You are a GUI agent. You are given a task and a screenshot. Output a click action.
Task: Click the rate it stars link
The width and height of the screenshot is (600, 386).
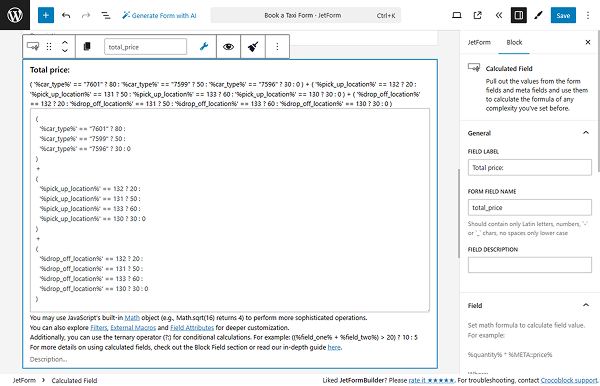point(431,380)
